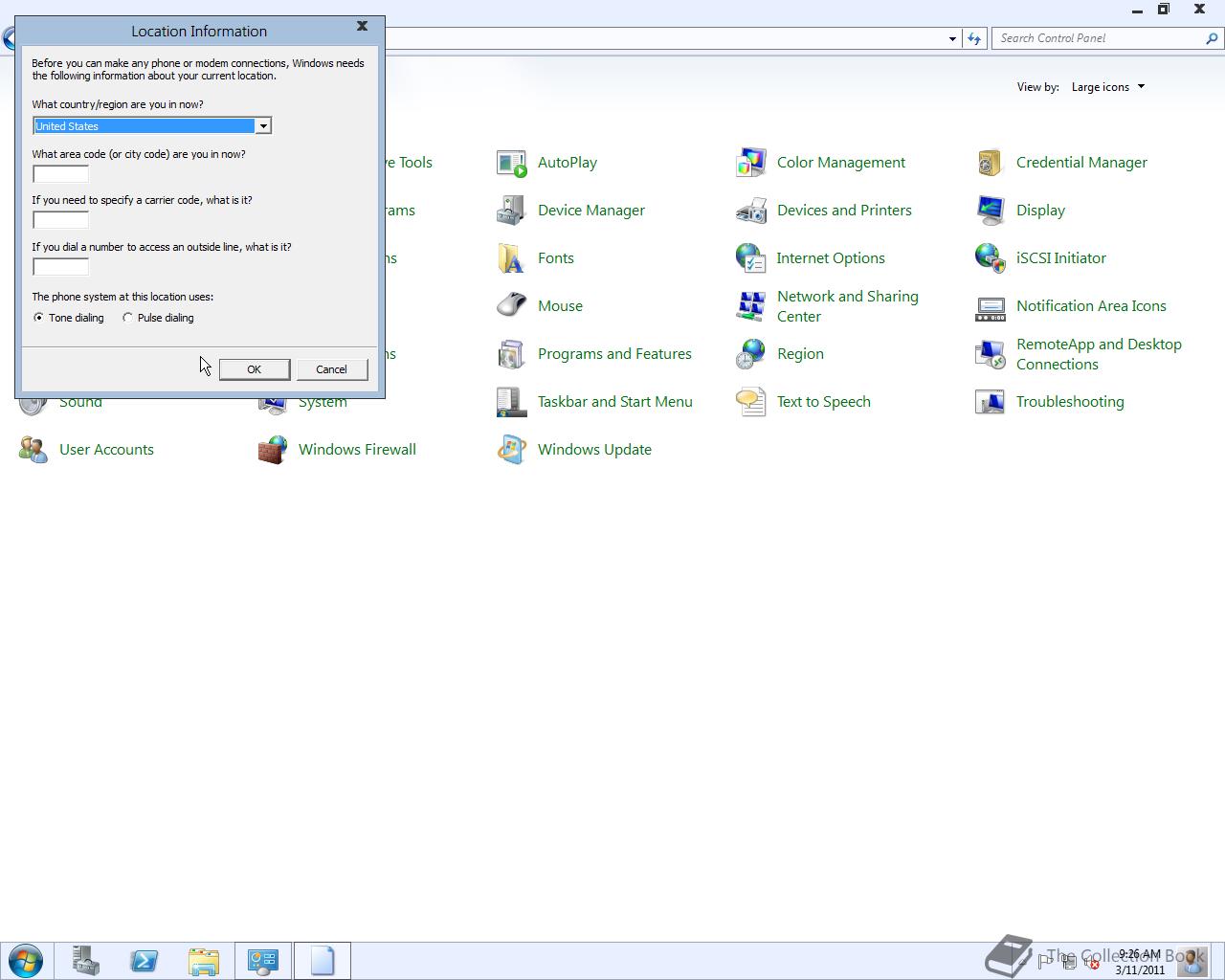Open the country/region dropdown (United States)

click(x=152, y=126)
